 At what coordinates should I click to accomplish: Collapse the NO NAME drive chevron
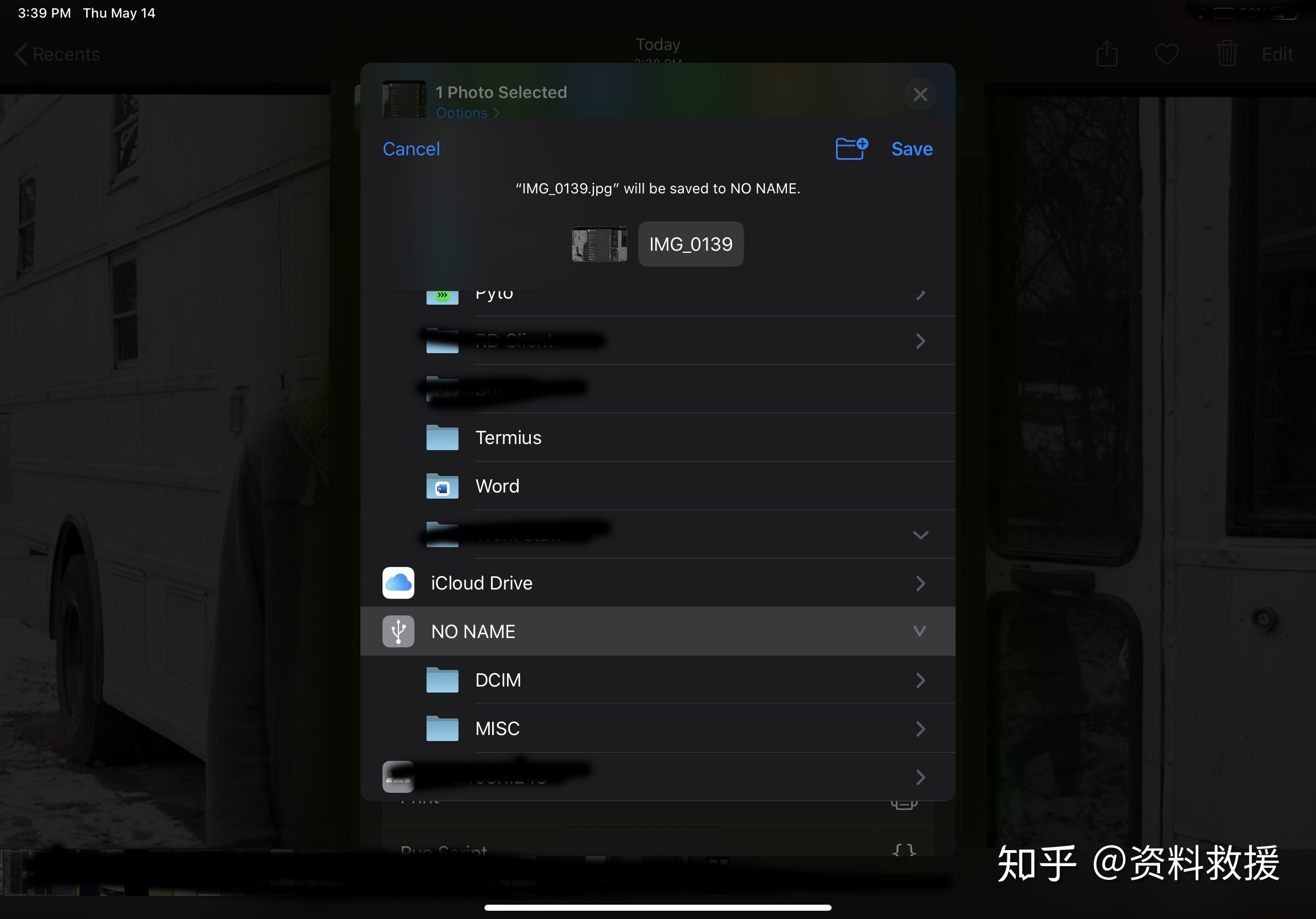click(920, 631)
